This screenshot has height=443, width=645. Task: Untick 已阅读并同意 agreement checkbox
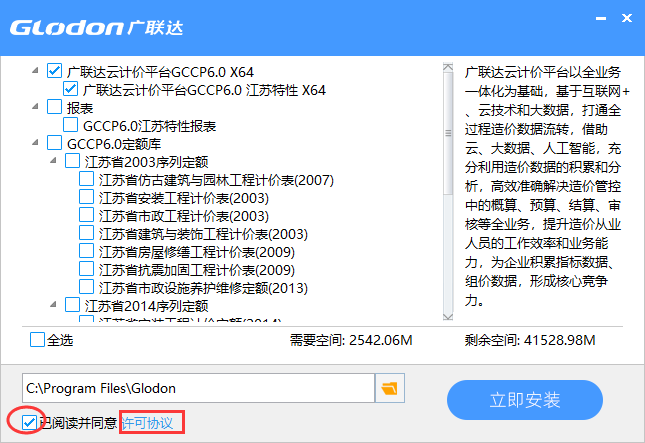coord(29,422)
